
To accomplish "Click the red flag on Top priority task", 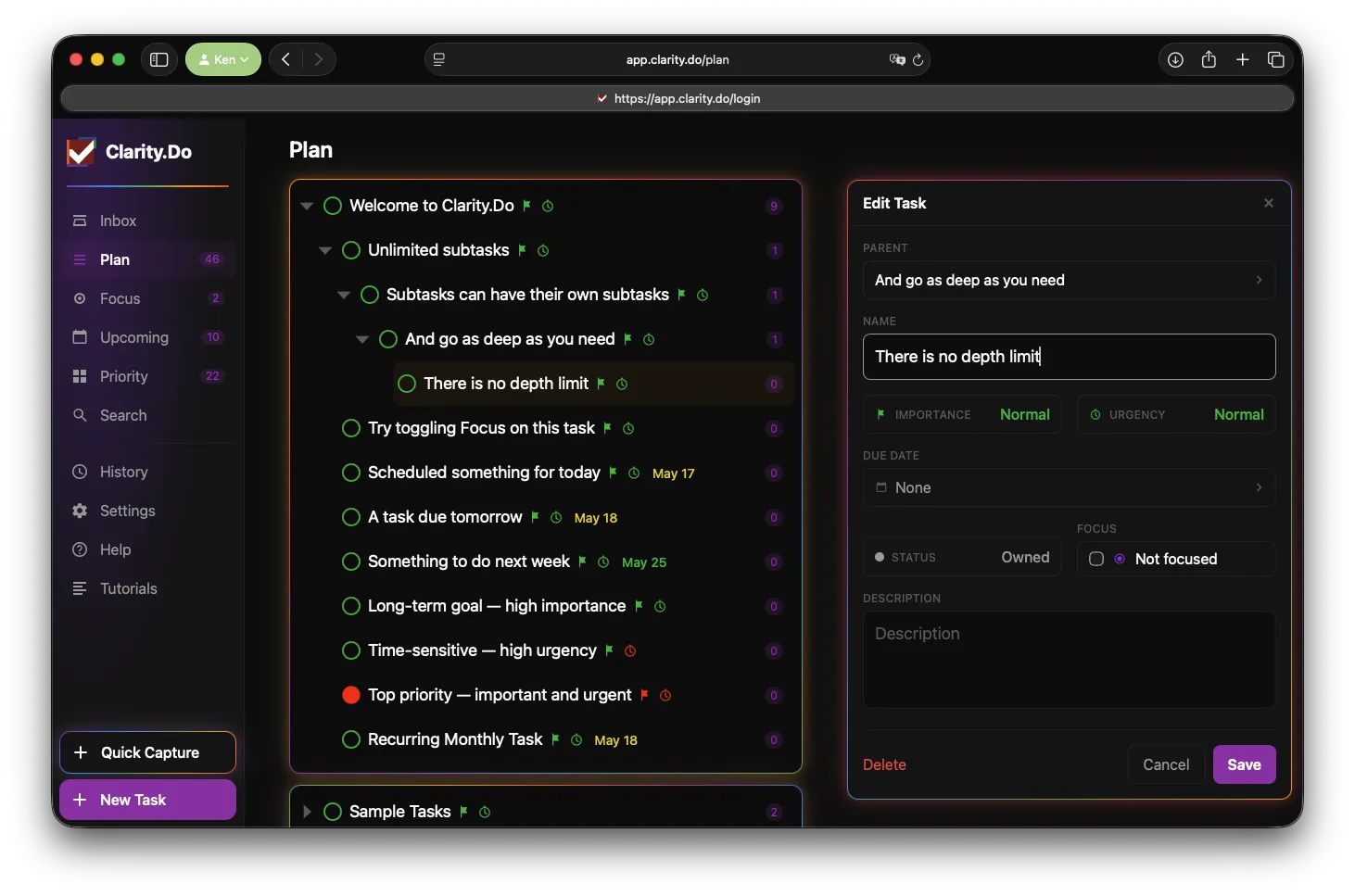I will 644,695.
